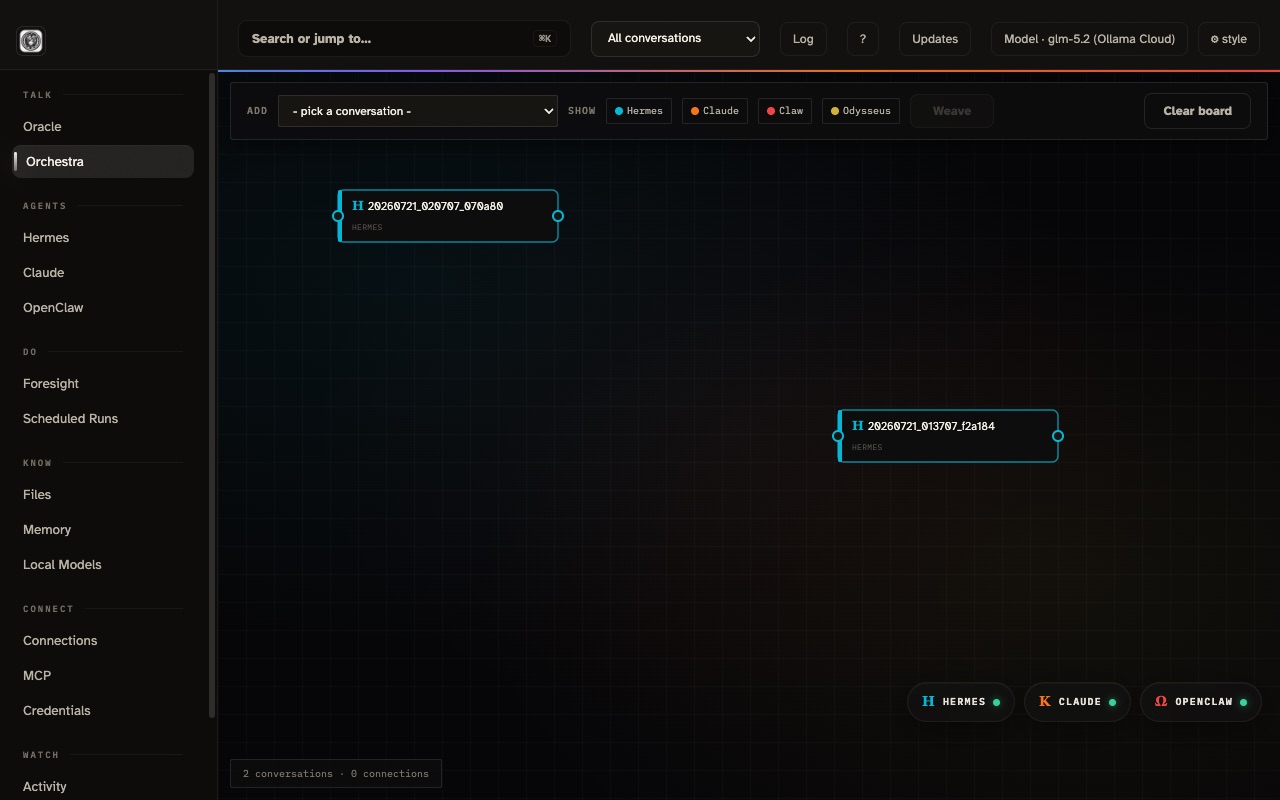Click the OpenClaw omega status chip icon
The height and width of the screenshot is (800, 1280).
pyautogui.click(x=1161, y=702)
